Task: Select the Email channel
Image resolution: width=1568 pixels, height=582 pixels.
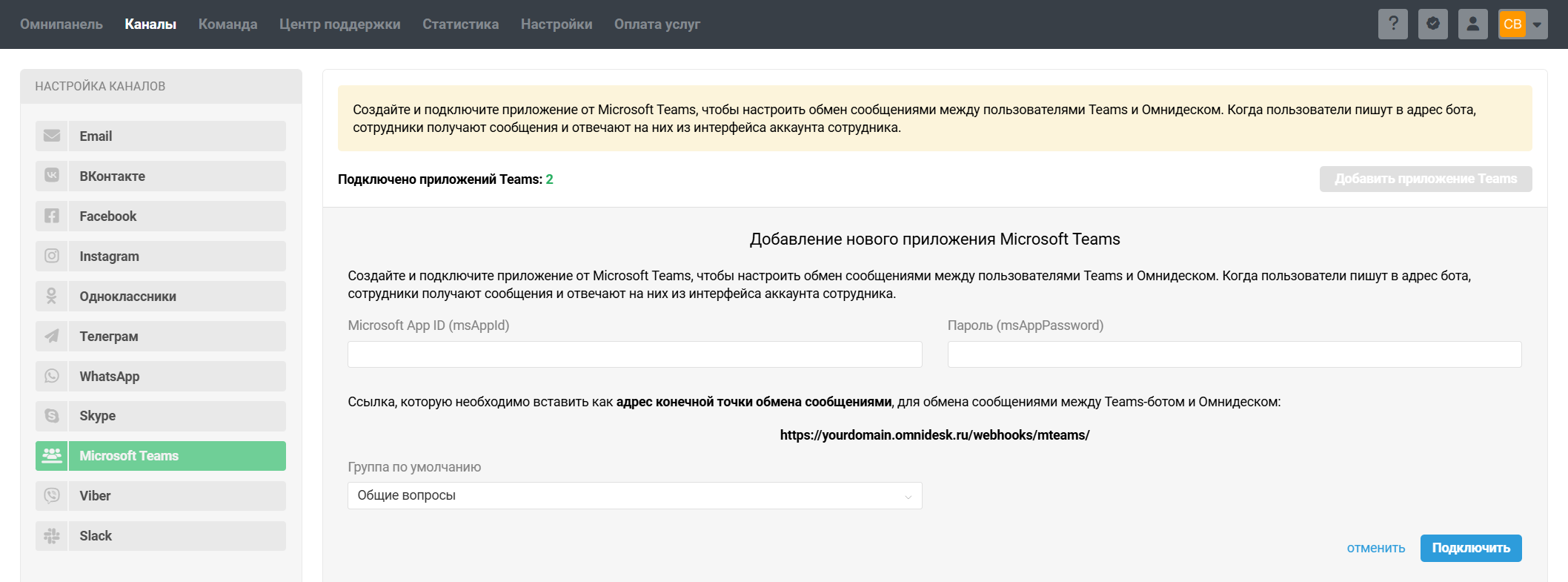Action: click(161, 136)
